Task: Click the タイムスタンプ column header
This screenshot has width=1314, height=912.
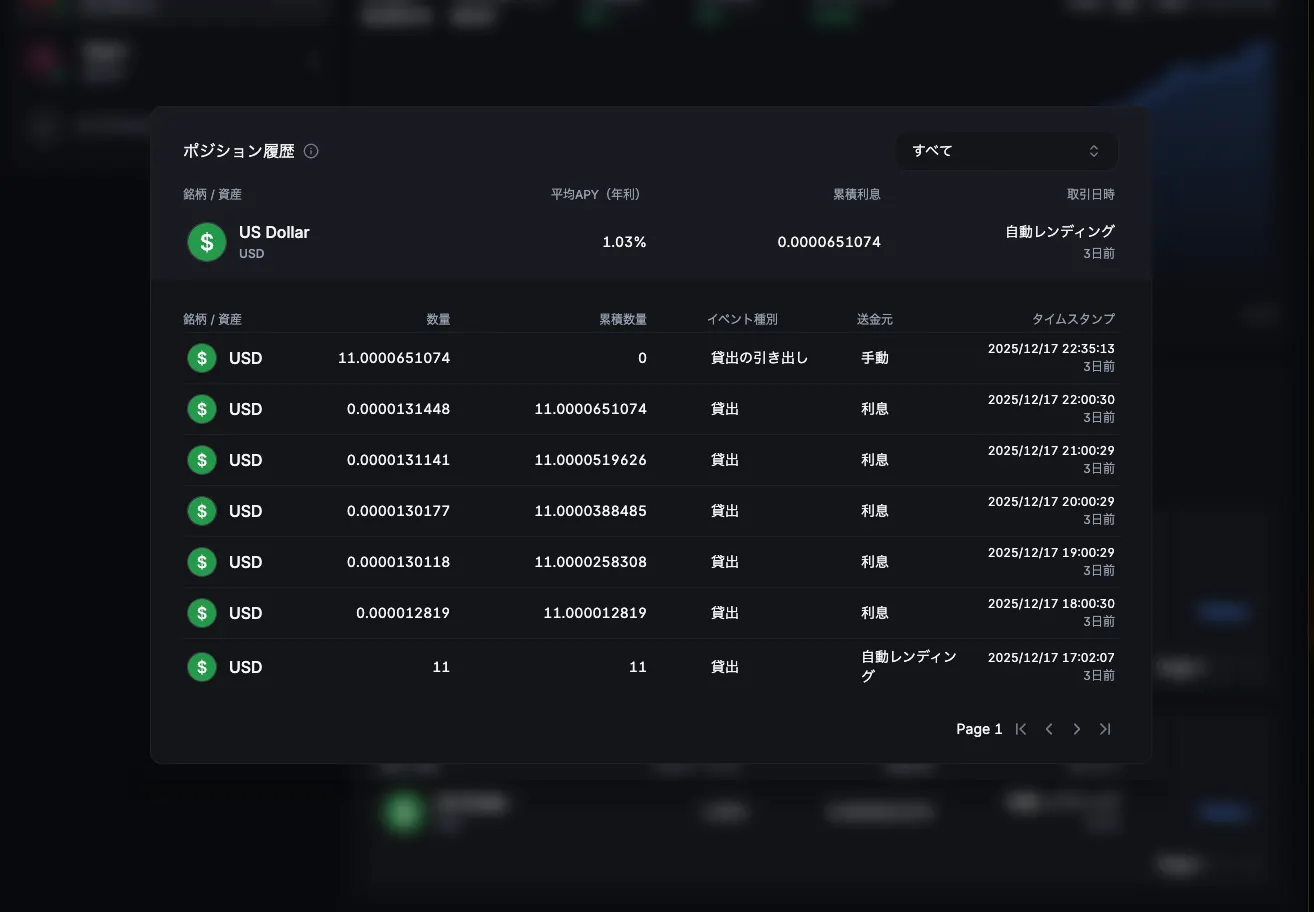Action: click(x=1073, y=319)
